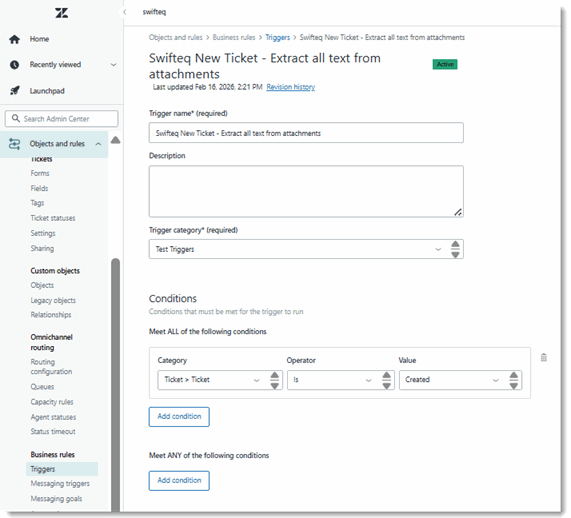
Task: Click the Launchpad rocket icon
Action: tap(15, 91)
